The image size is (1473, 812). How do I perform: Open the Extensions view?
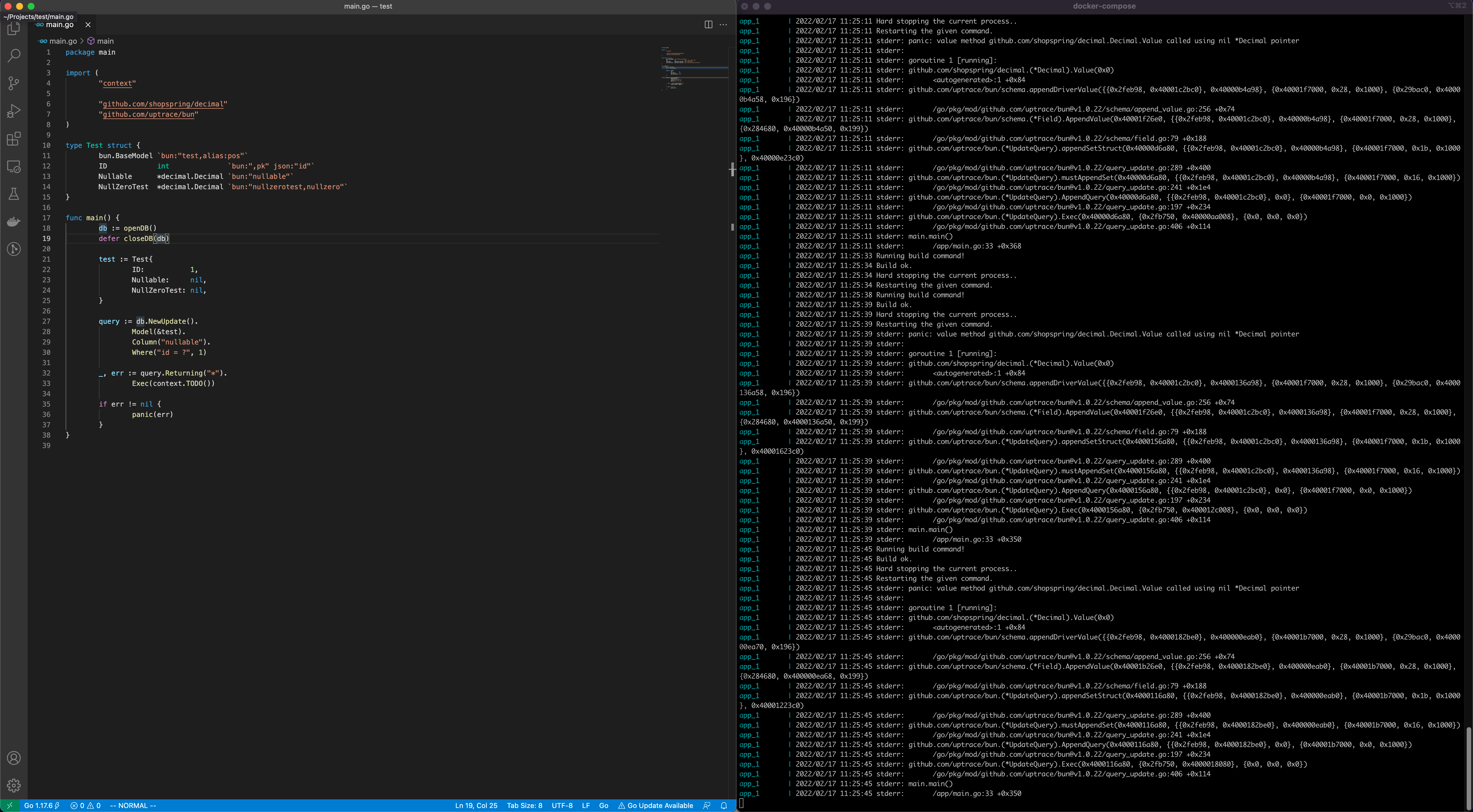[x=14, y=139]
